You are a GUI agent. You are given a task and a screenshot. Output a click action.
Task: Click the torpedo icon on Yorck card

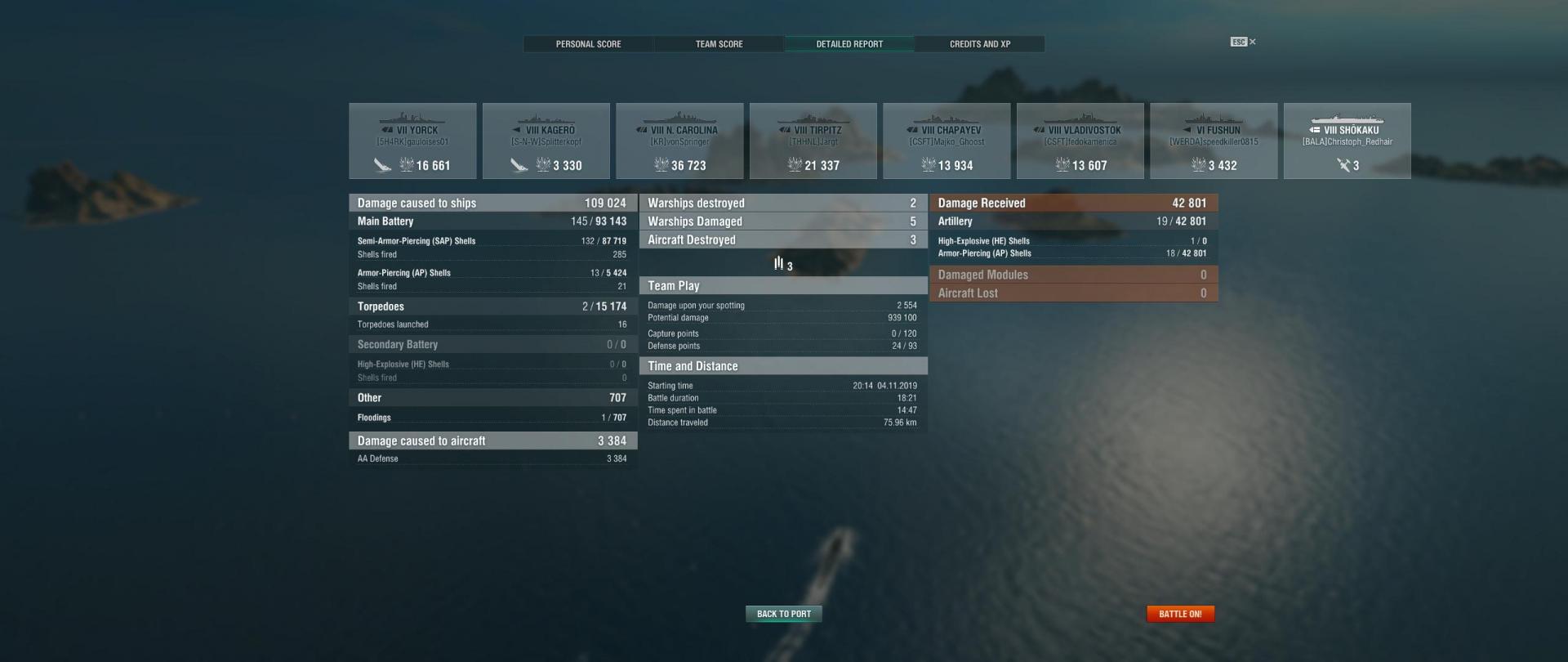click(x=382, y=166)
